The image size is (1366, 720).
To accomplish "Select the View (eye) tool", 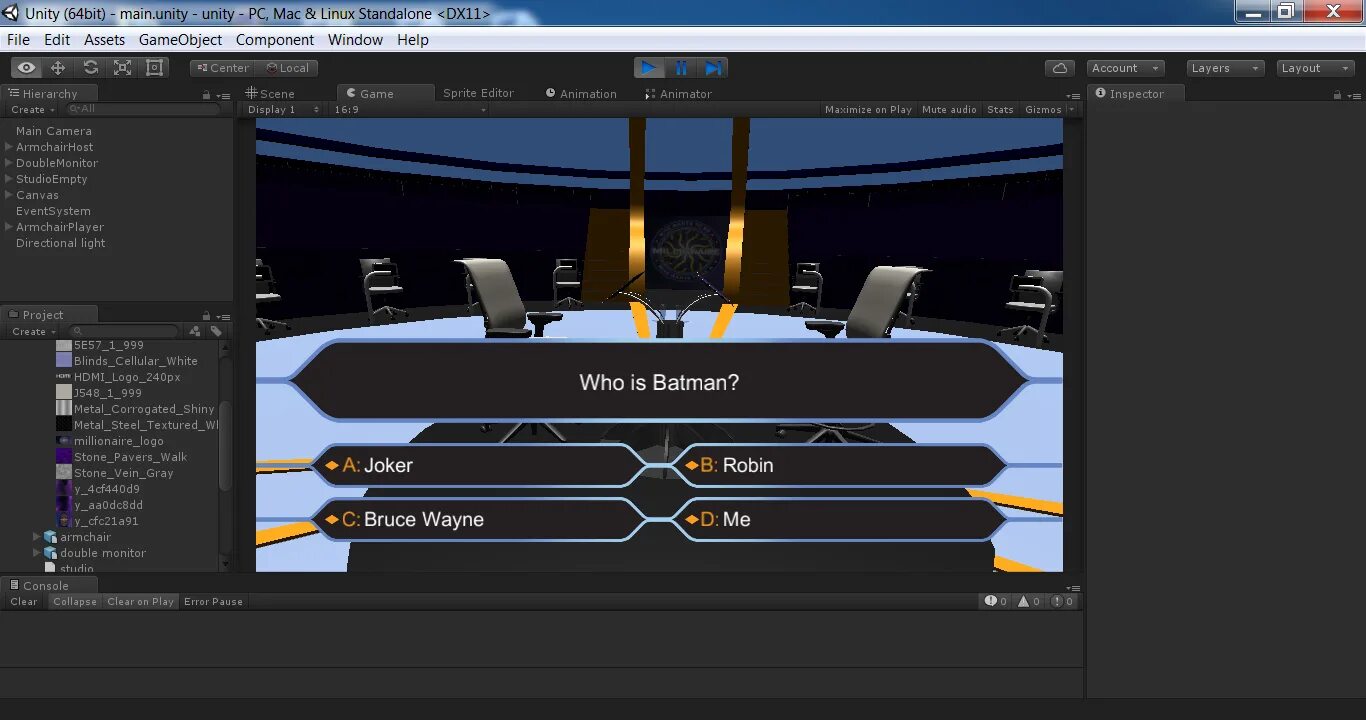I will click(26, 68).
